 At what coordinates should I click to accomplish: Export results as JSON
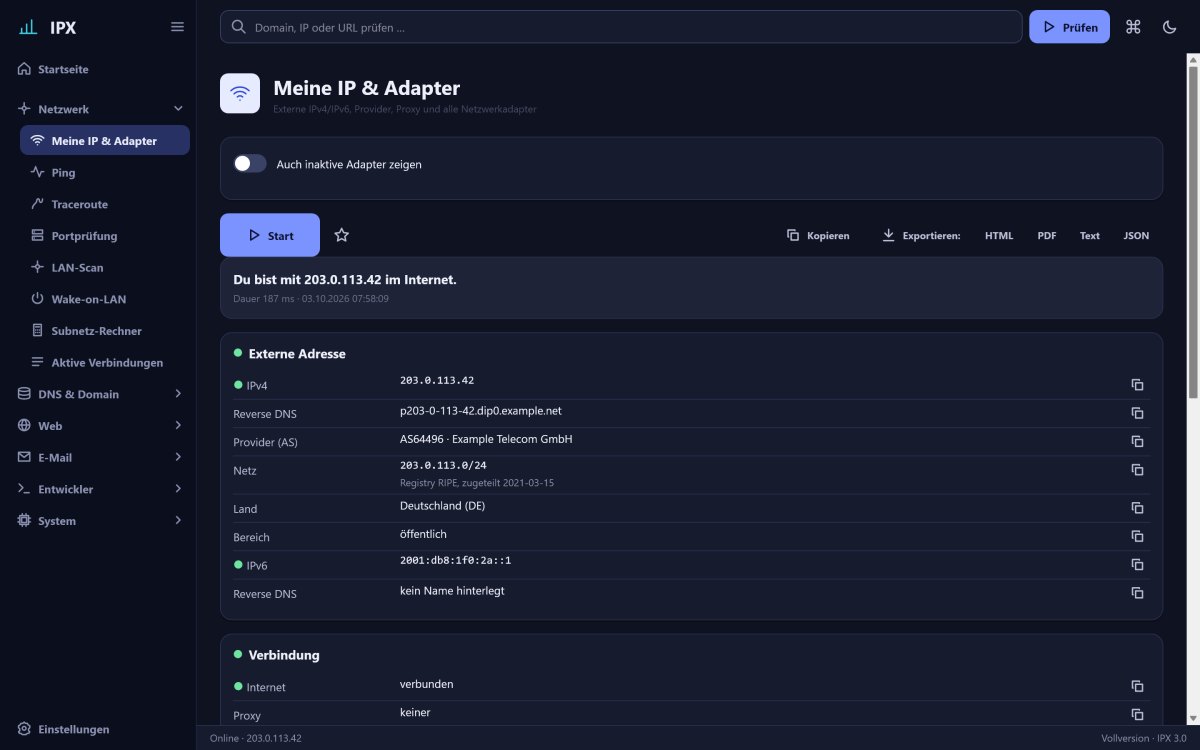pos(1136,236)
